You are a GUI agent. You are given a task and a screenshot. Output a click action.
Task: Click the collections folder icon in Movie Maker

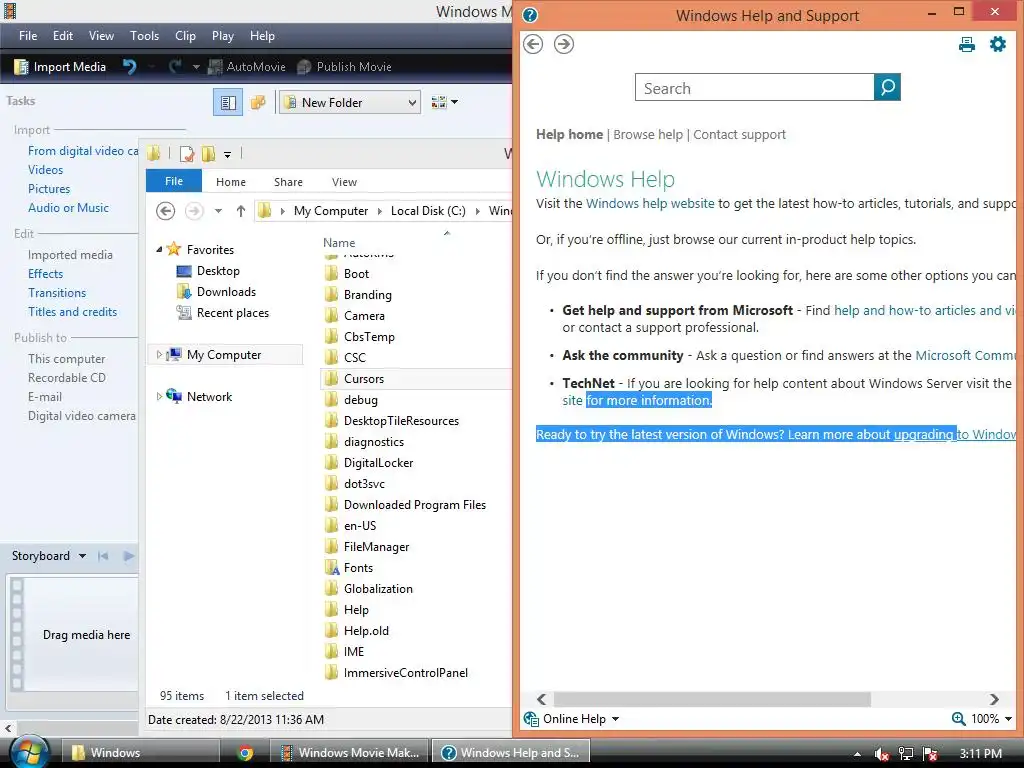pos(258,103)
